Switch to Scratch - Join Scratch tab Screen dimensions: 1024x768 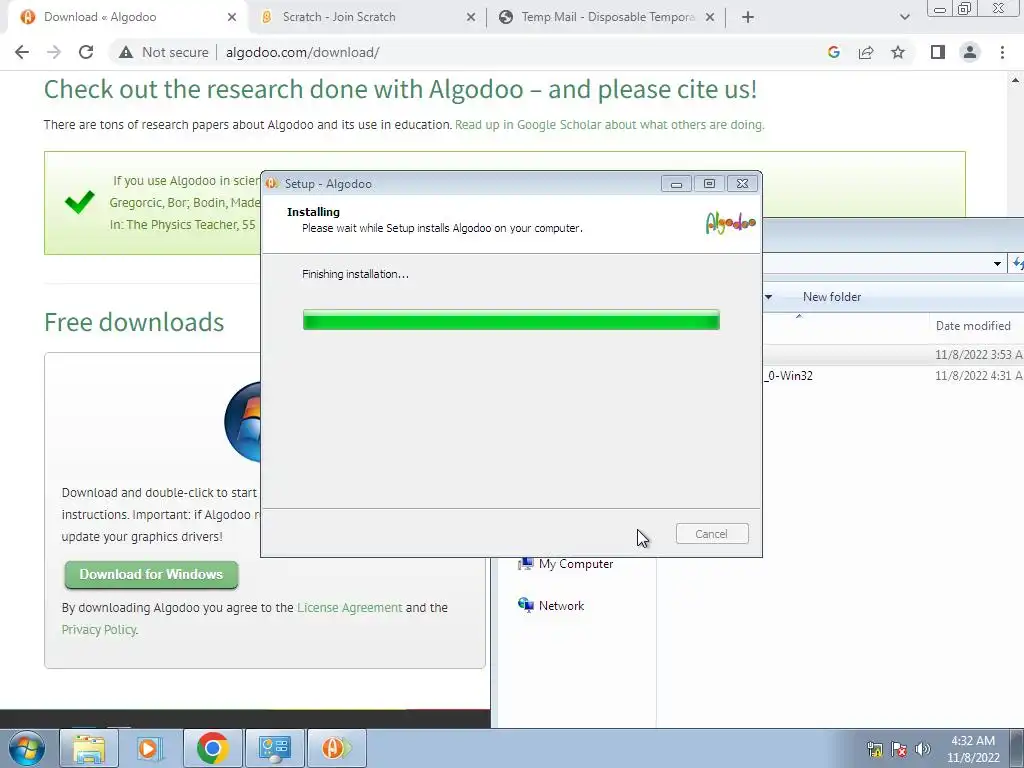368,18
